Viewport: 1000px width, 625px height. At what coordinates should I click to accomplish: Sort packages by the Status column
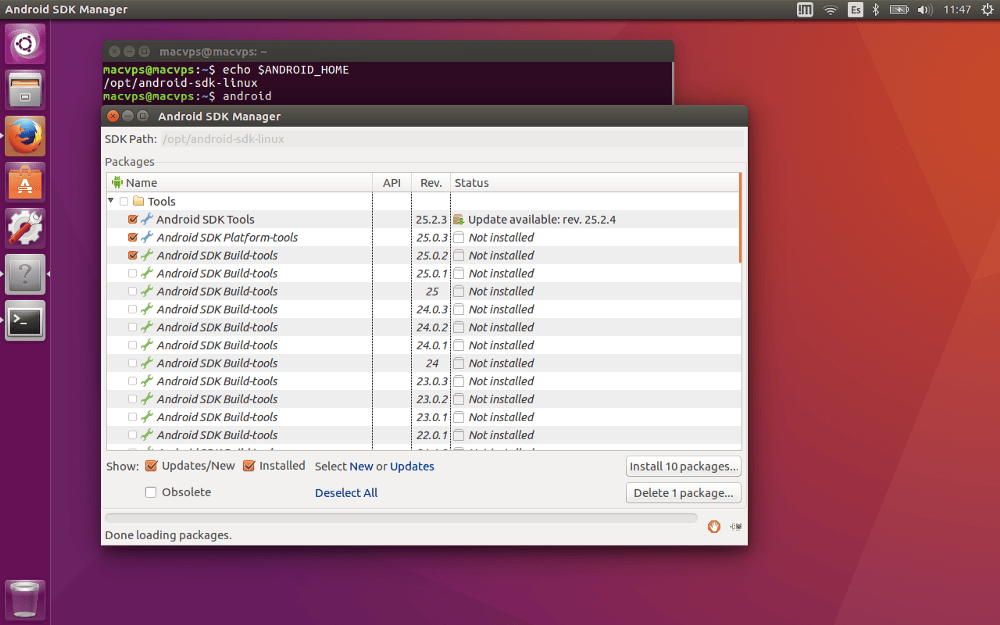pos(594,182)
